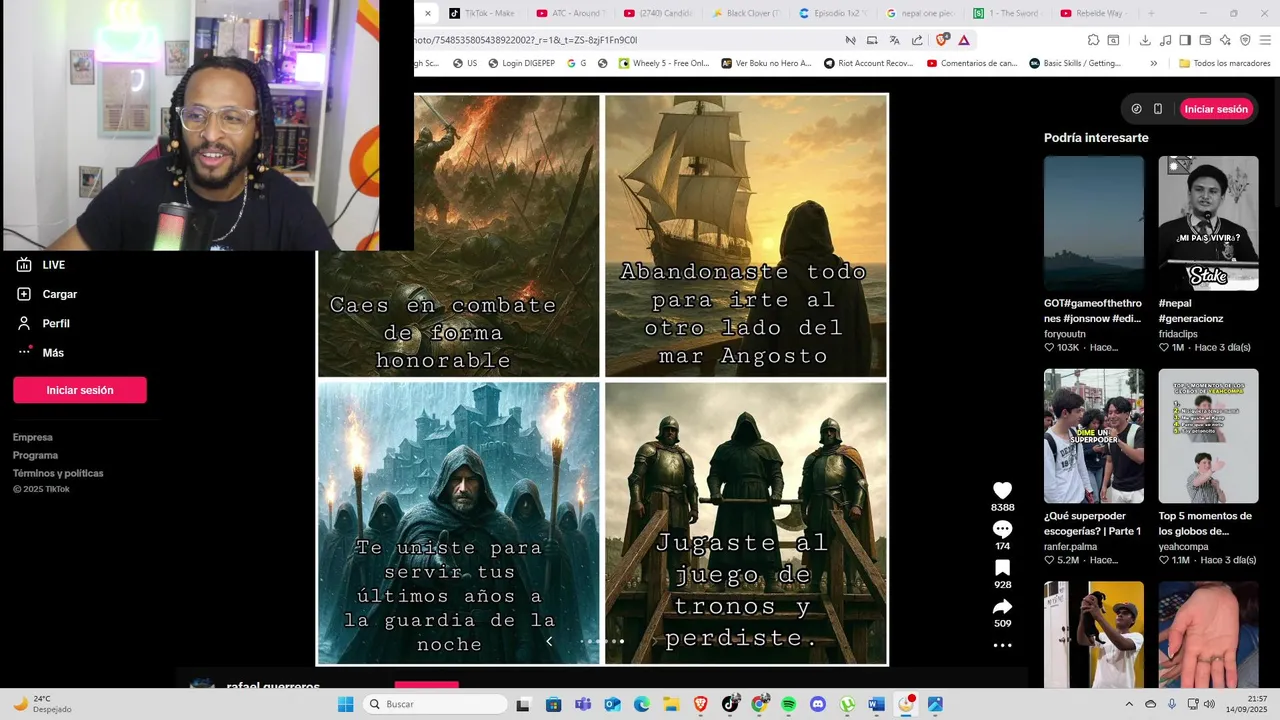Open the LIVE section in TikTok sidebar
The height and width of the screenshot is (720, 1280).
tap(41, 265)
